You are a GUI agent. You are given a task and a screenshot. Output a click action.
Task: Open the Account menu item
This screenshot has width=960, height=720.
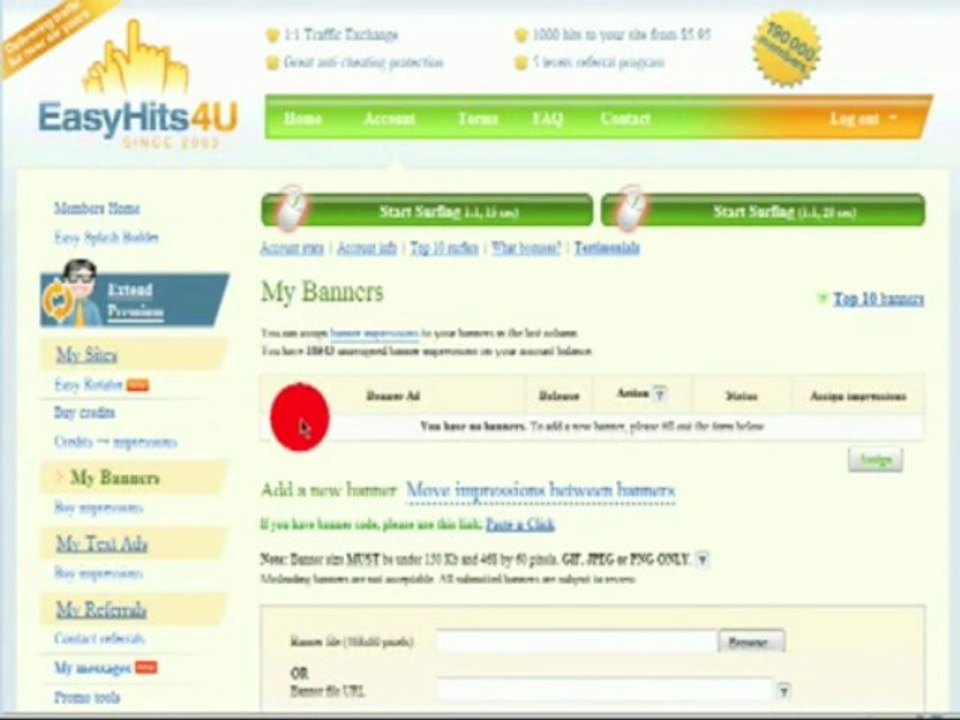389,119
